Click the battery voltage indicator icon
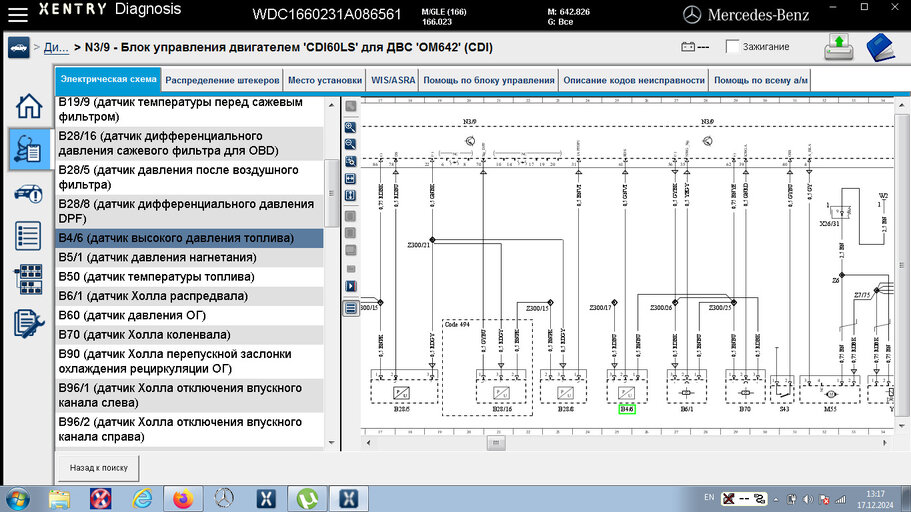Screen dimensions: 911x512 (x=688, y=46)
